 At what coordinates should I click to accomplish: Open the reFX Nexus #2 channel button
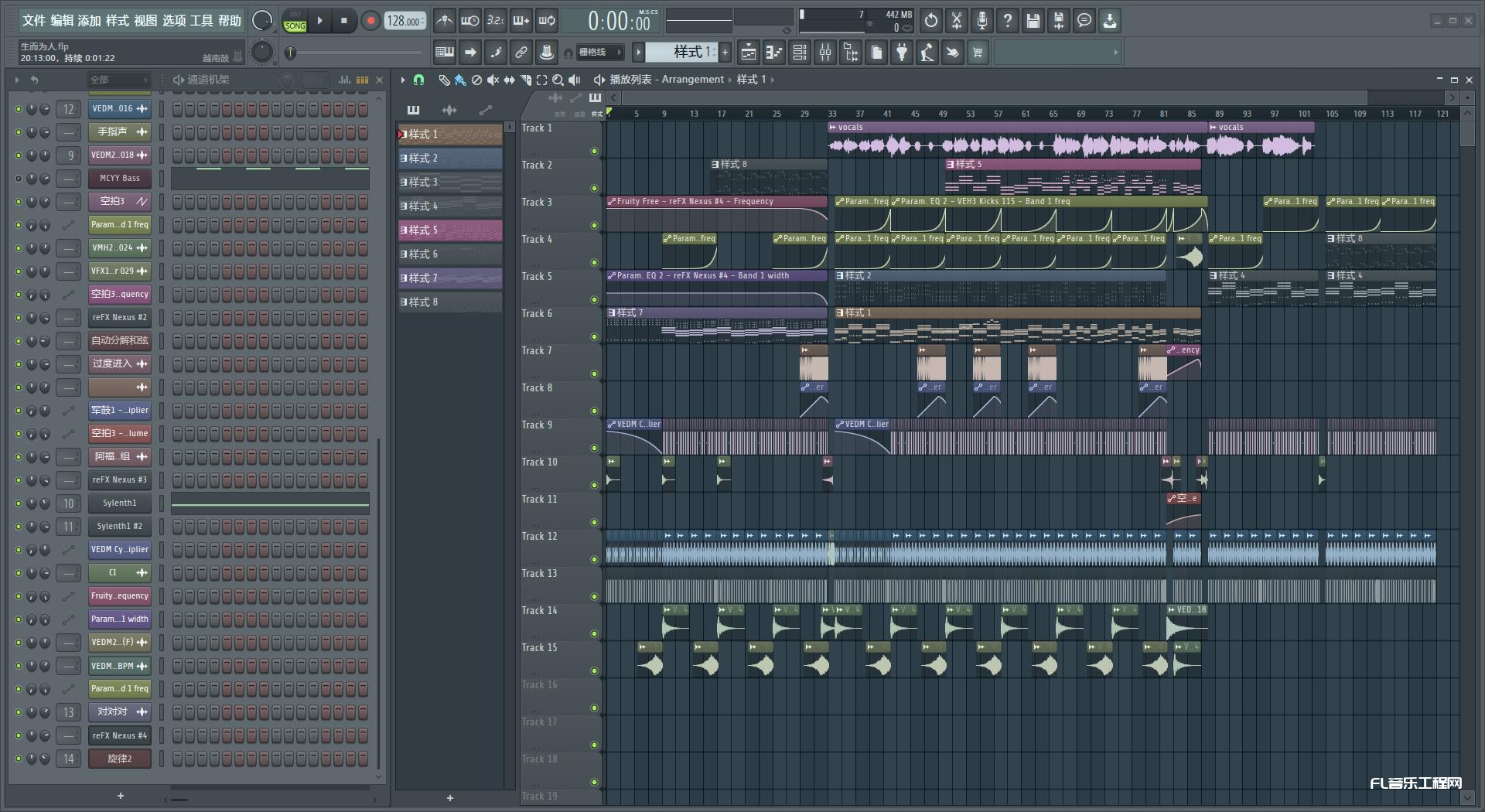(120, 318)
